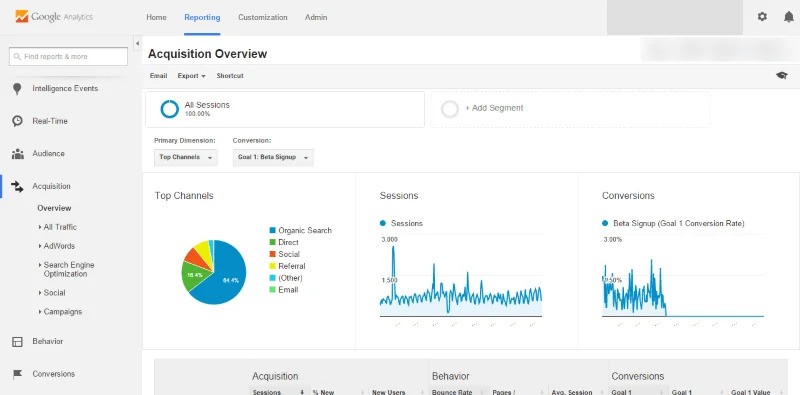Click the Bounce Rate column header
This screenshot has height=395, width=800.
(x=459, y=391)
